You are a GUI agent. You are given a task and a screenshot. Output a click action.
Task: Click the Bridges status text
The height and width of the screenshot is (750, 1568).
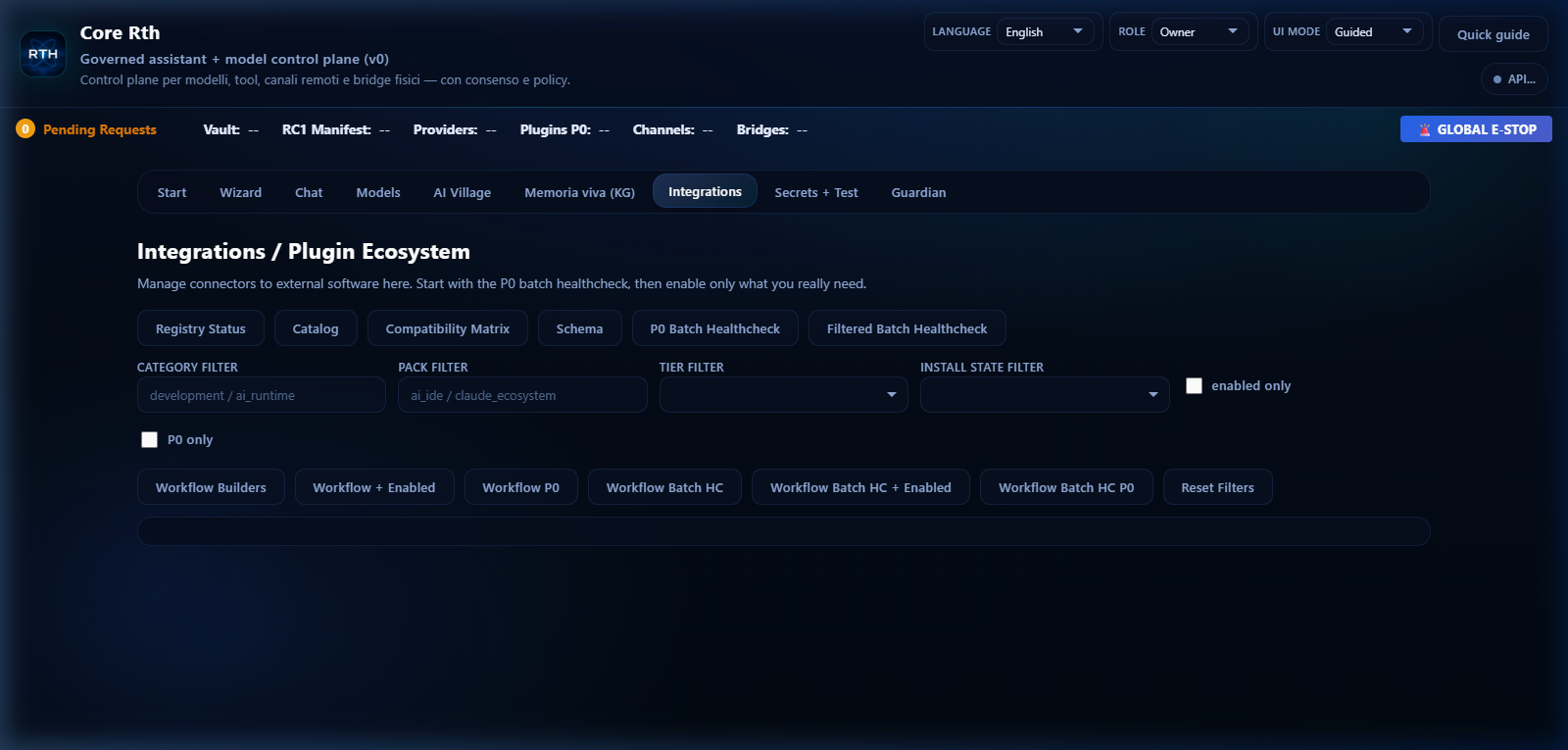pyautogui.click(x=772, y=129)
